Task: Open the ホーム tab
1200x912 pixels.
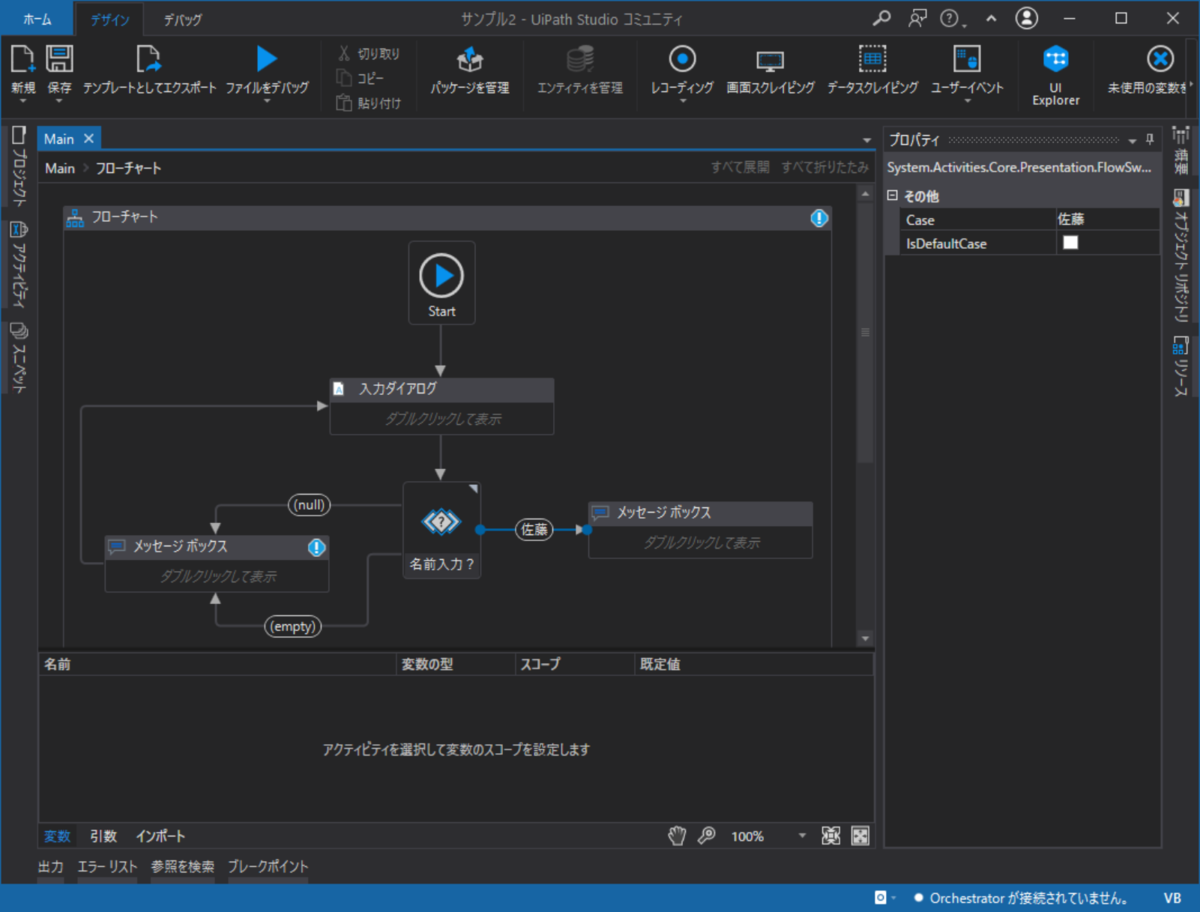Action: coord(38,19)
